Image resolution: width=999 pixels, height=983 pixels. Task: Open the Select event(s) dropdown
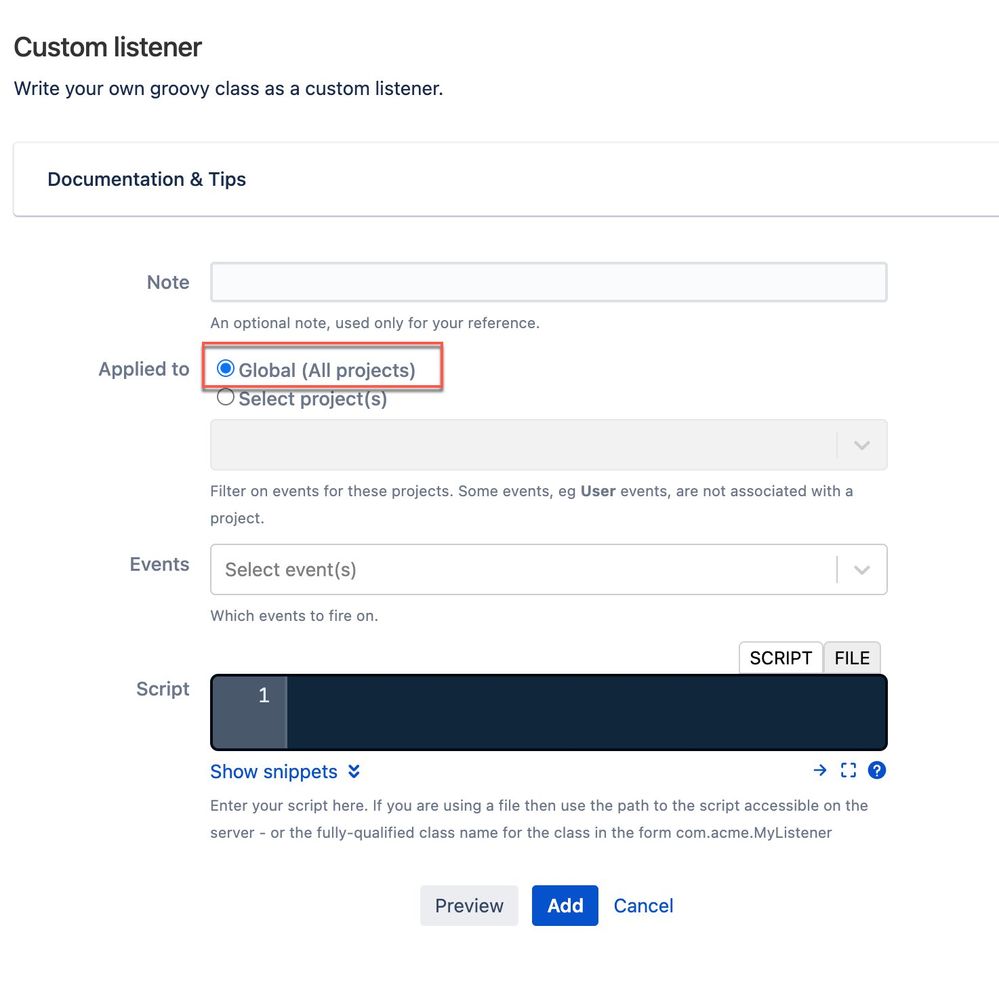pyautogui.click(x=549, y=570)
